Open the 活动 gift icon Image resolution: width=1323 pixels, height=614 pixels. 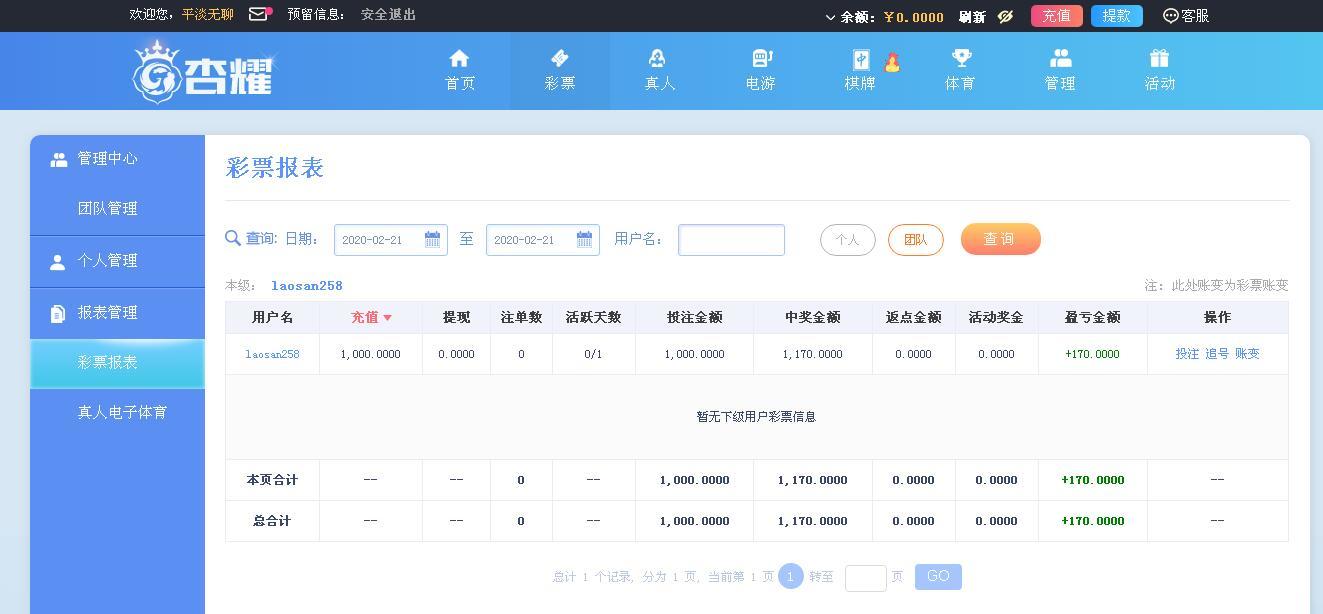pos(1159,58)
